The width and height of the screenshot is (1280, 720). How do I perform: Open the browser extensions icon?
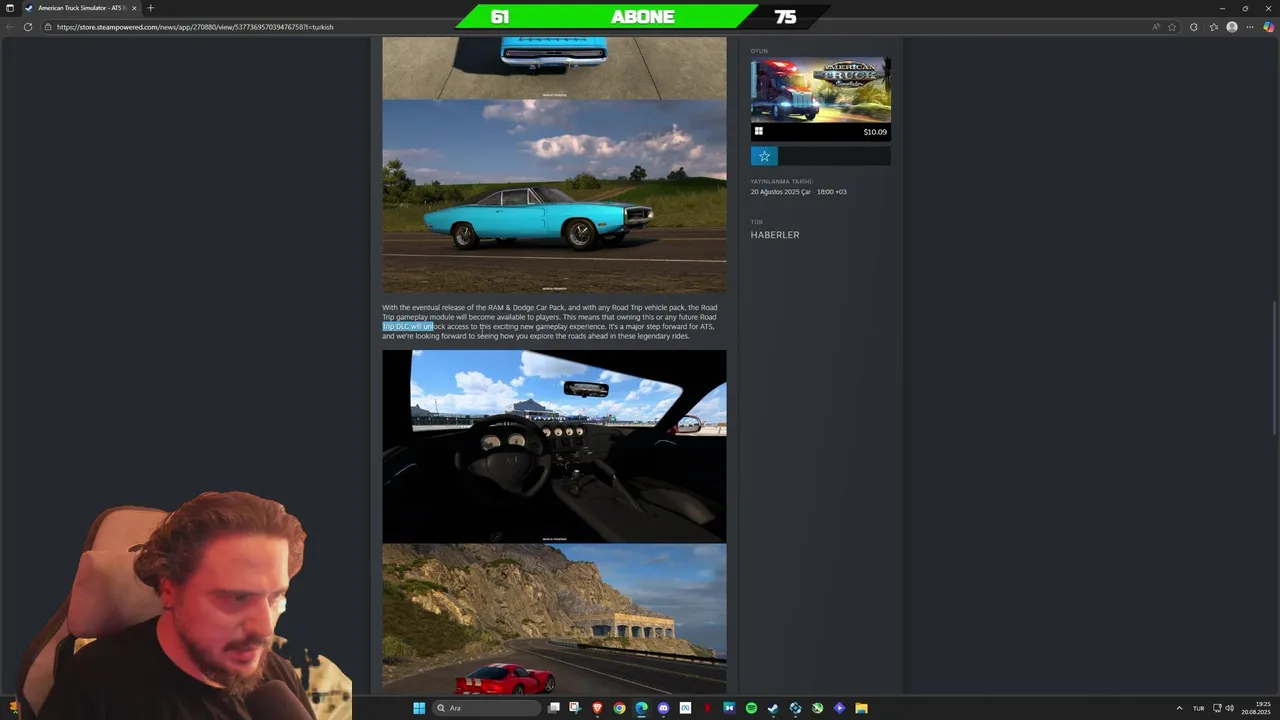point(1194,27)
